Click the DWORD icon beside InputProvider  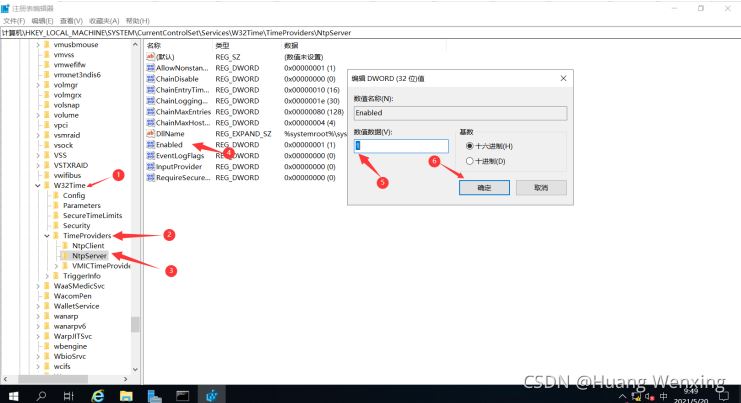[150, 167]
